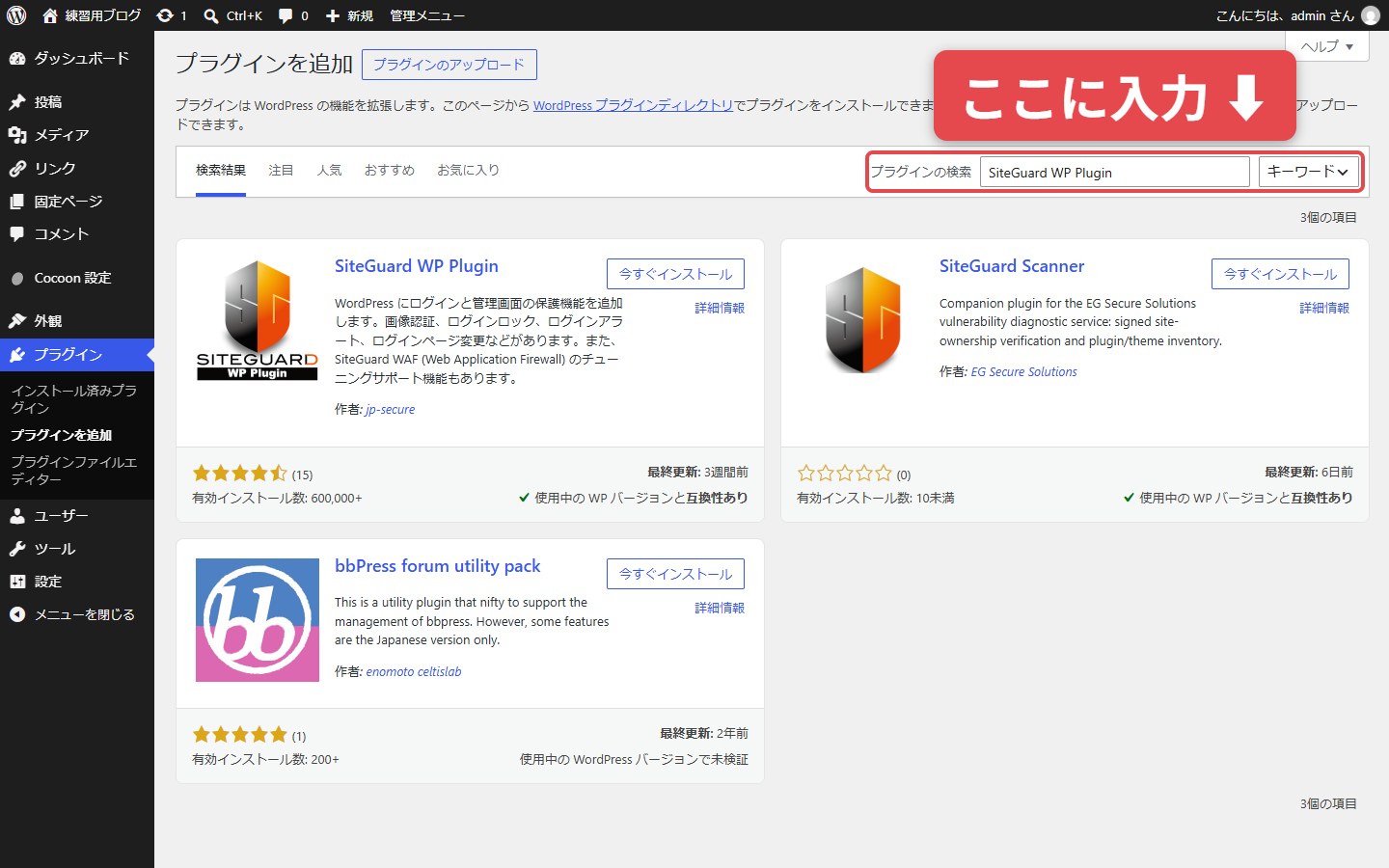This screenshot has width=1389, height=868.
Task: Click the bbPress forum utility pack thumbnail
Action: pyautogui.click(x=258, y=620)
